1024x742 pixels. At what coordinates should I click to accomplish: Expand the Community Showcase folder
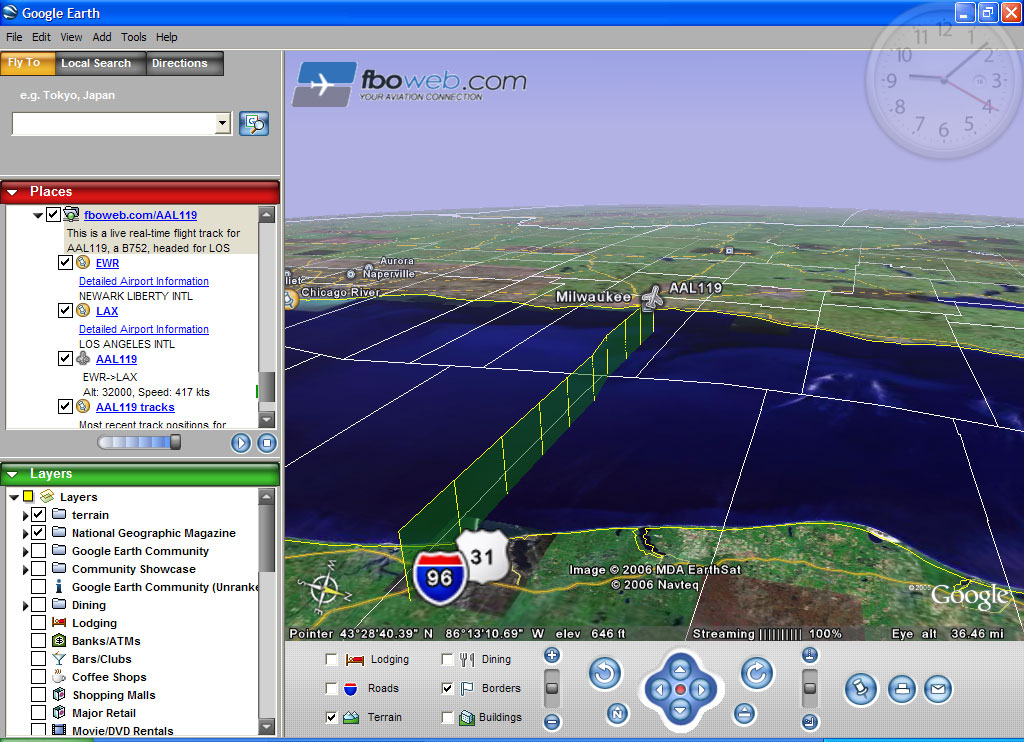(x=25, y=570)
